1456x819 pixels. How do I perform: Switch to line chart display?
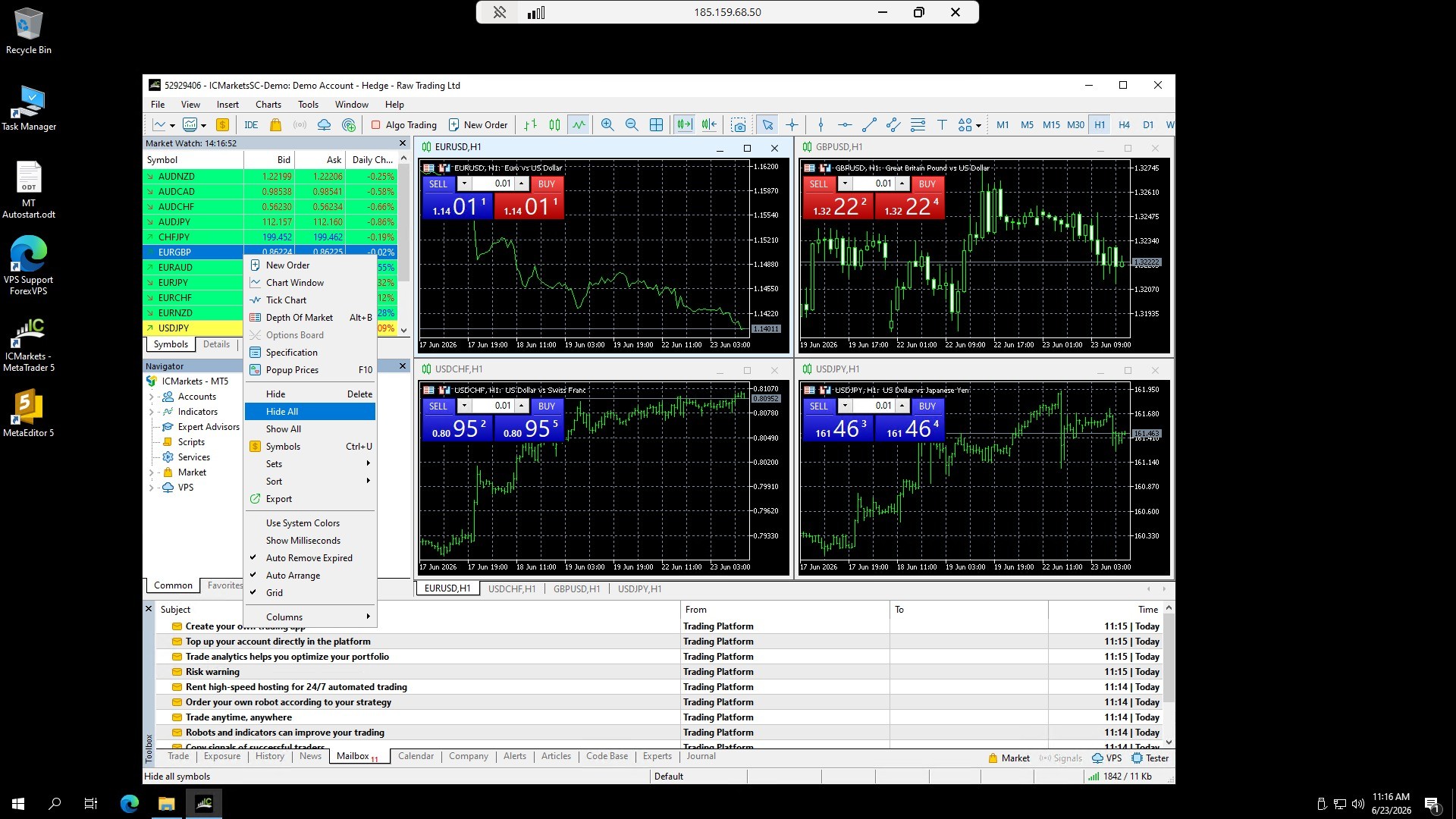[x=579, y=125]
